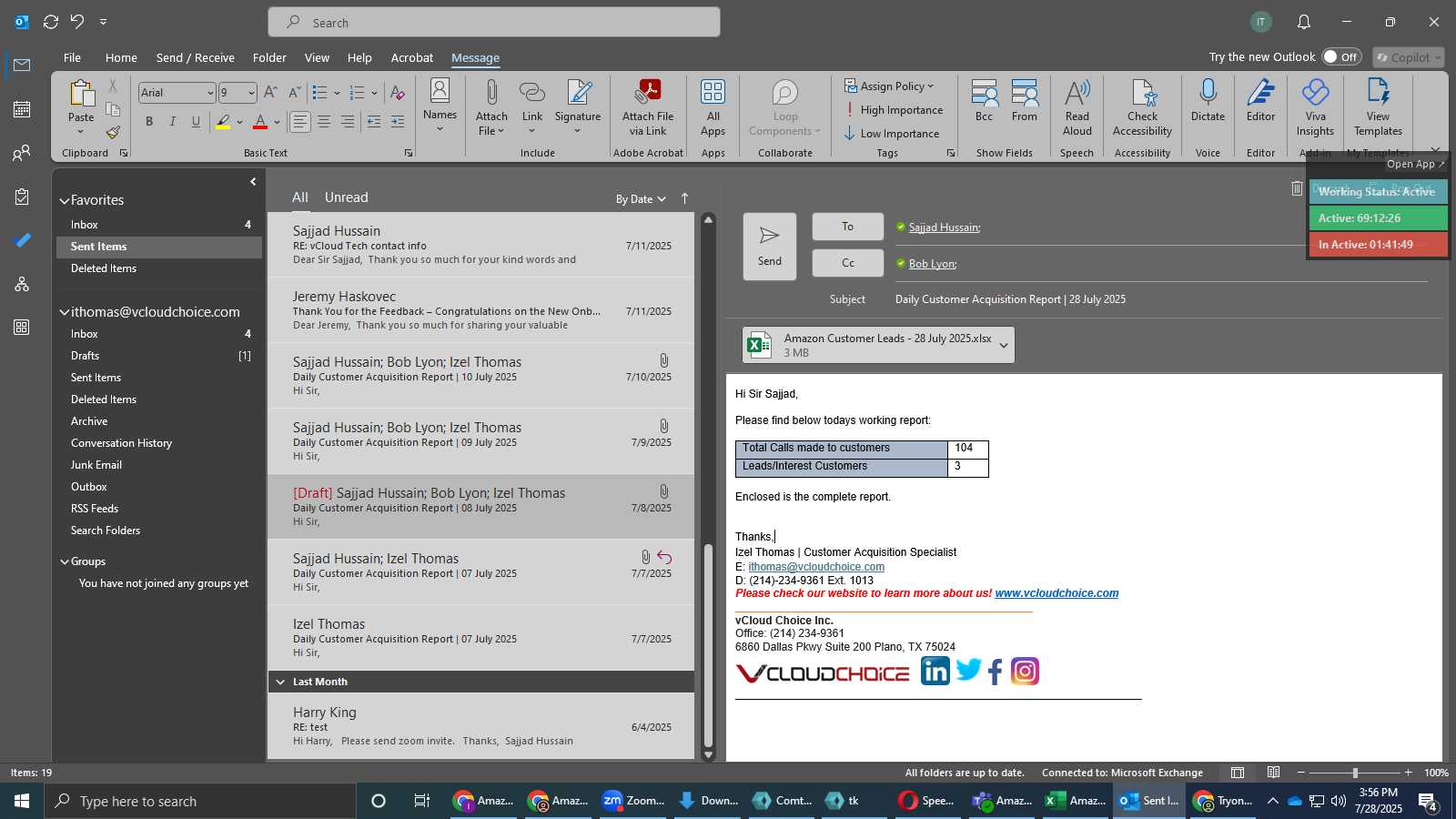
Task: Open the File menu
Action: tap(72, 57)
